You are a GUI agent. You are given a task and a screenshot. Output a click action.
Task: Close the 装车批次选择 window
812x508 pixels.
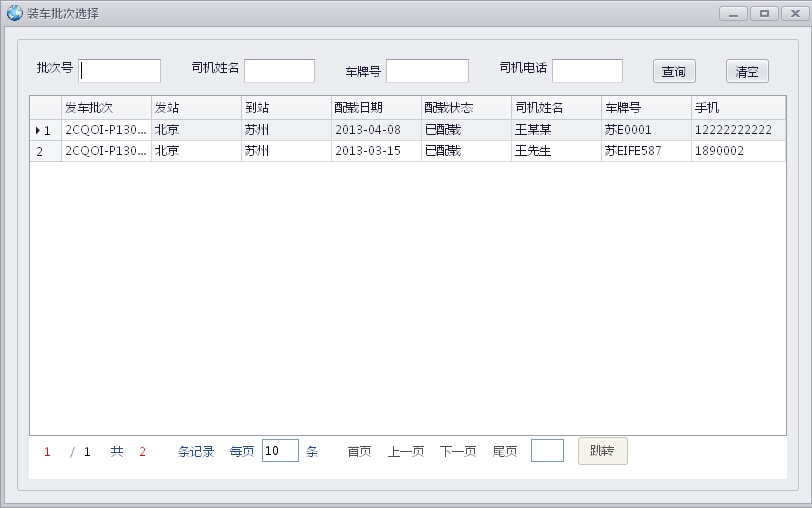(x=795, y=13)
